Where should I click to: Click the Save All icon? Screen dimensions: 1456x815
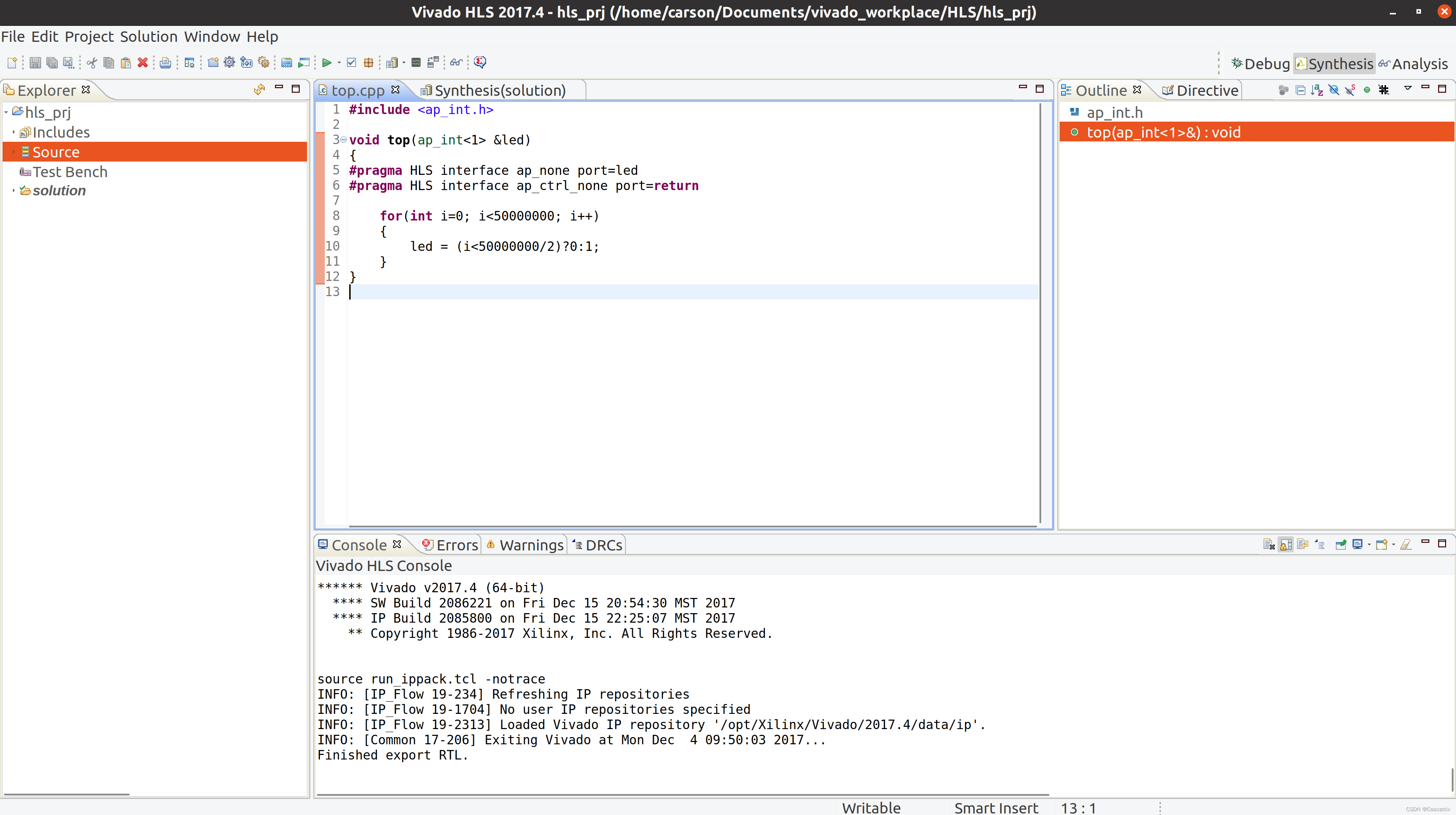click(x=52, y=62)
